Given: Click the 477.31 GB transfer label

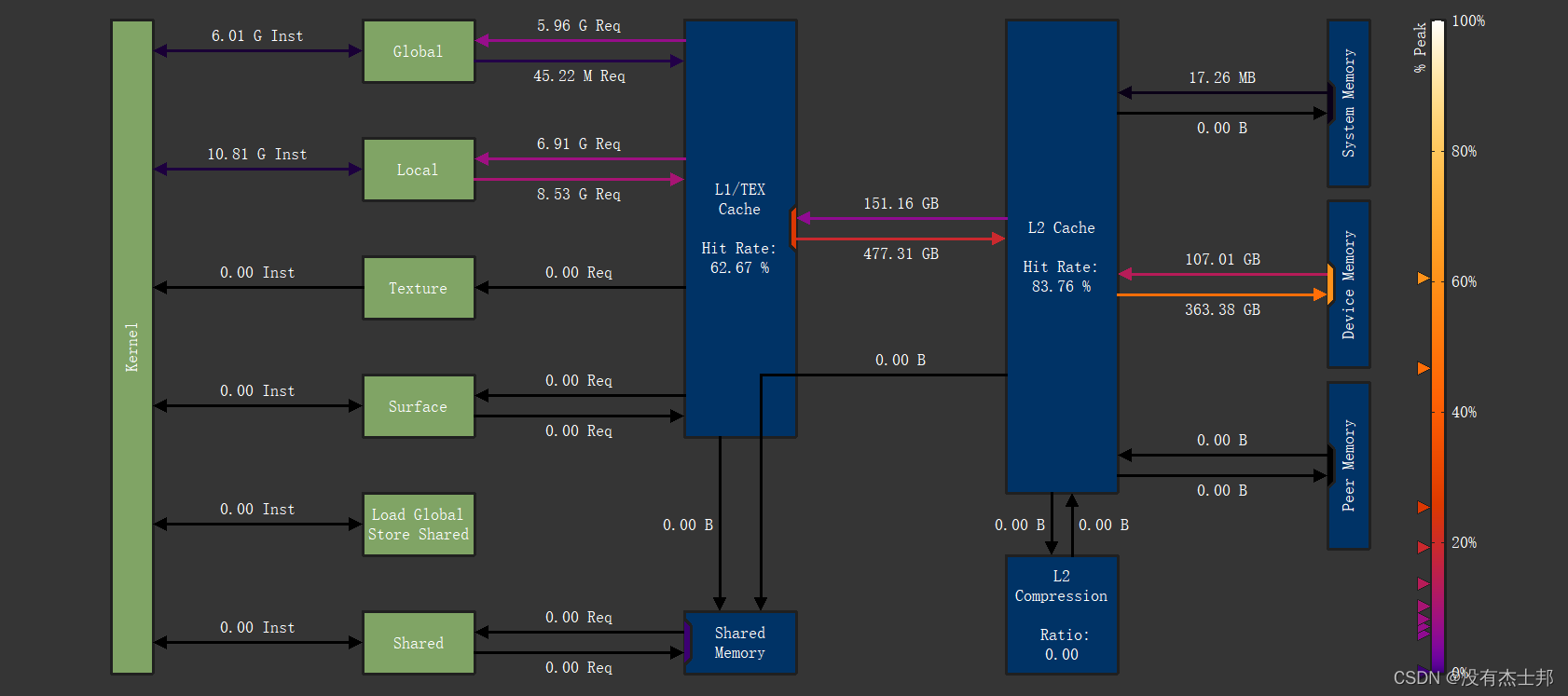Looking at the screenshot, I should click(901, 253).
